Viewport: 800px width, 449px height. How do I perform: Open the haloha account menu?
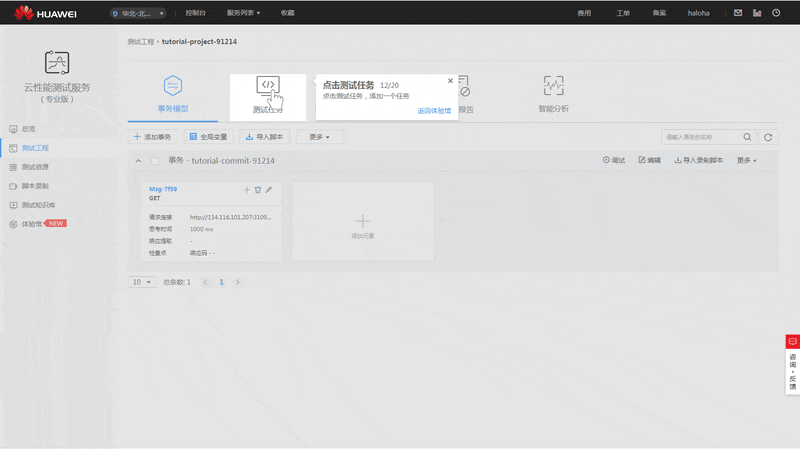point(698,13)
